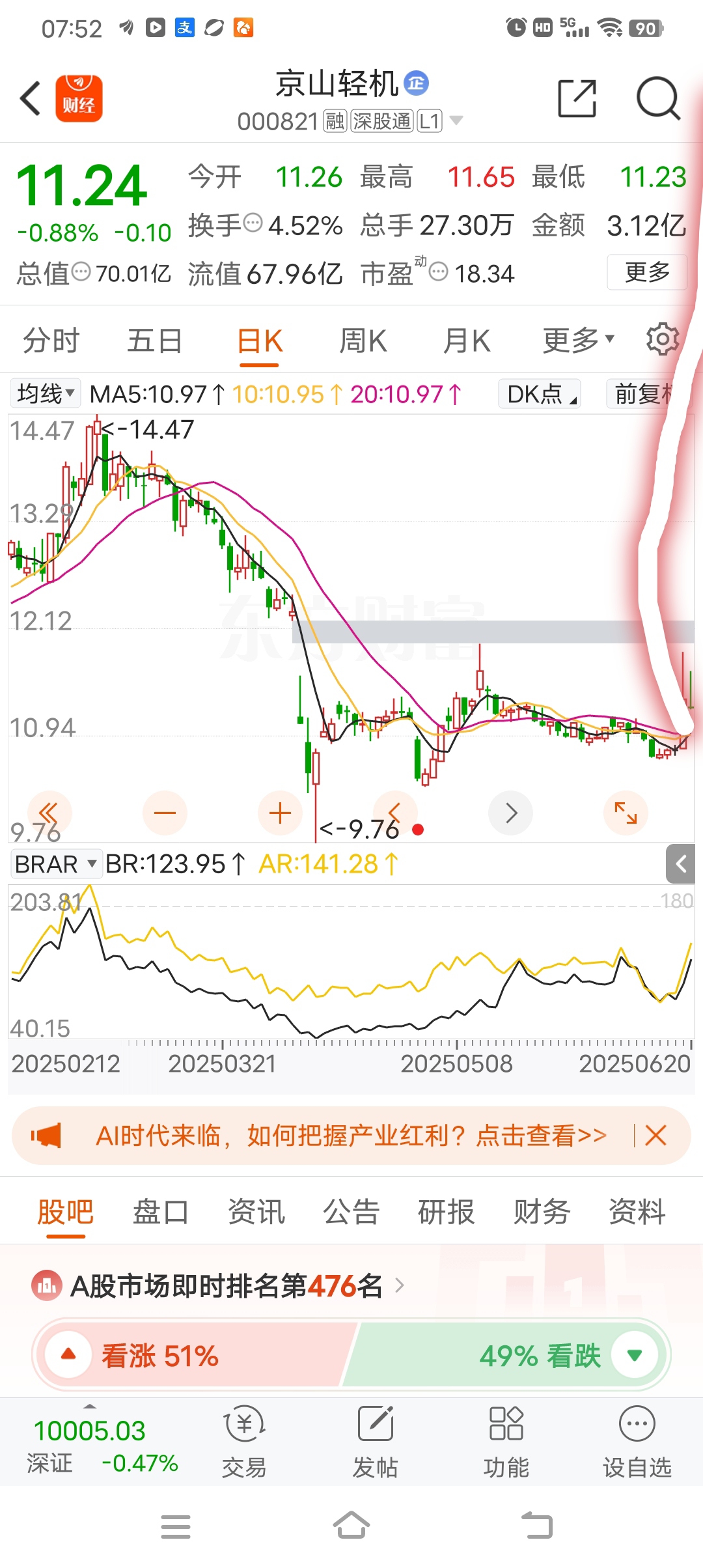Zoom in chart with plus button
The image size is (703, 1568).
pos(280,813)
